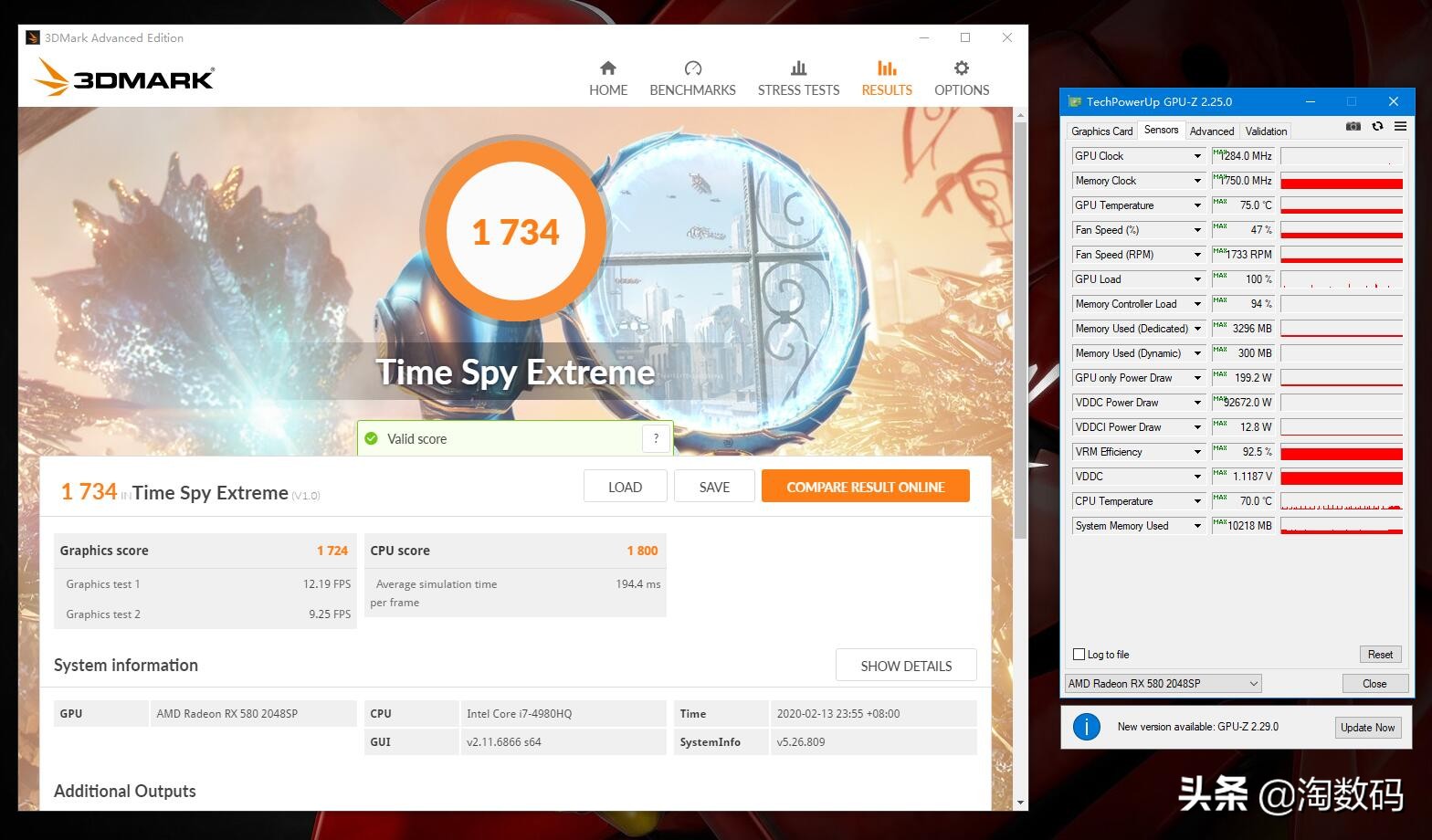Click the Memory Clock history graph
Image resolution: width=1432 pixels, height=840 pixels.
coord(1342,181)
